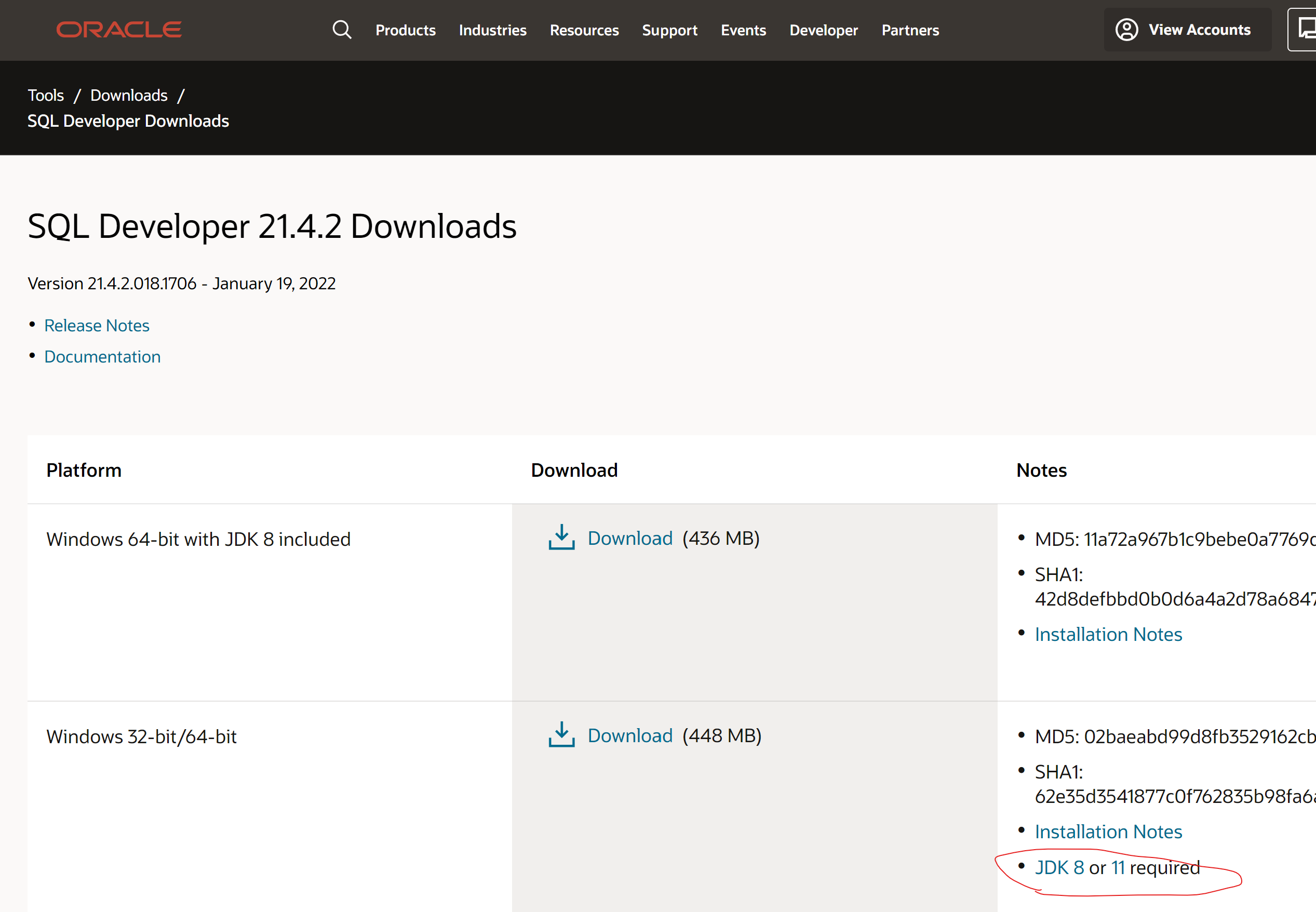Open the Partners menu
Screen dimensions: 1316x912
coord(910,30)
